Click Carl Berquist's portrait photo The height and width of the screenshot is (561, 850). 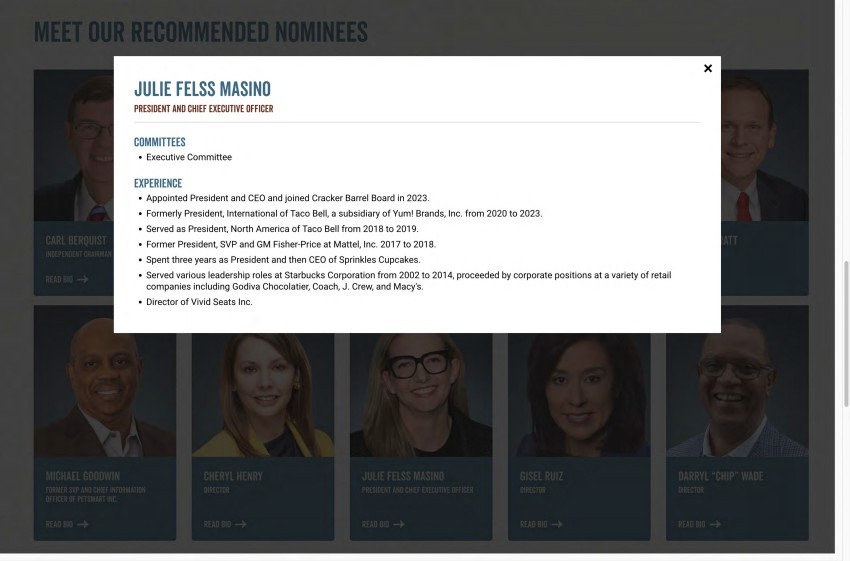coord(74,145)
